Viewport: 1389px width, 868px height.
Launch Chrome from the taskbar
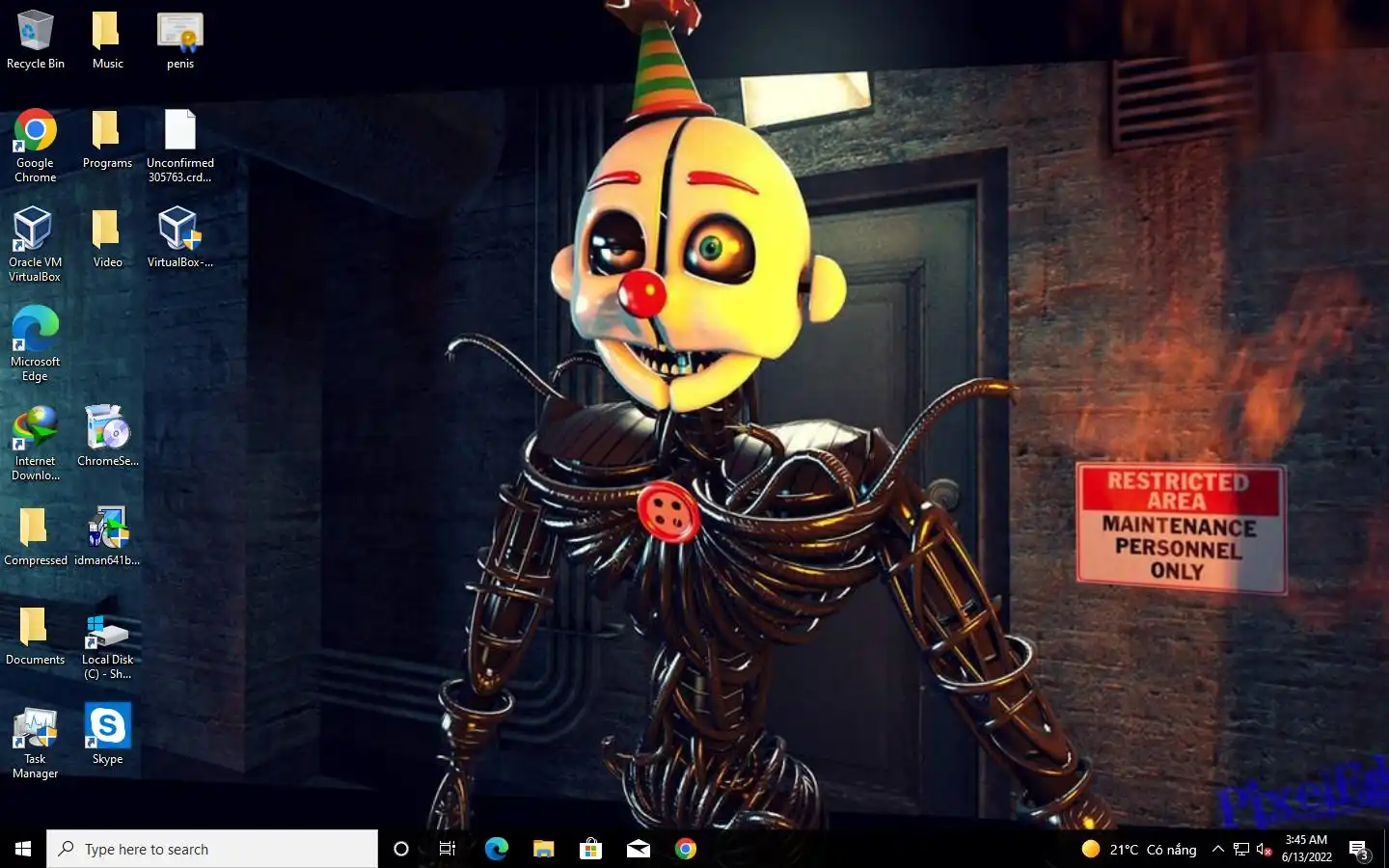pos(685,849)
